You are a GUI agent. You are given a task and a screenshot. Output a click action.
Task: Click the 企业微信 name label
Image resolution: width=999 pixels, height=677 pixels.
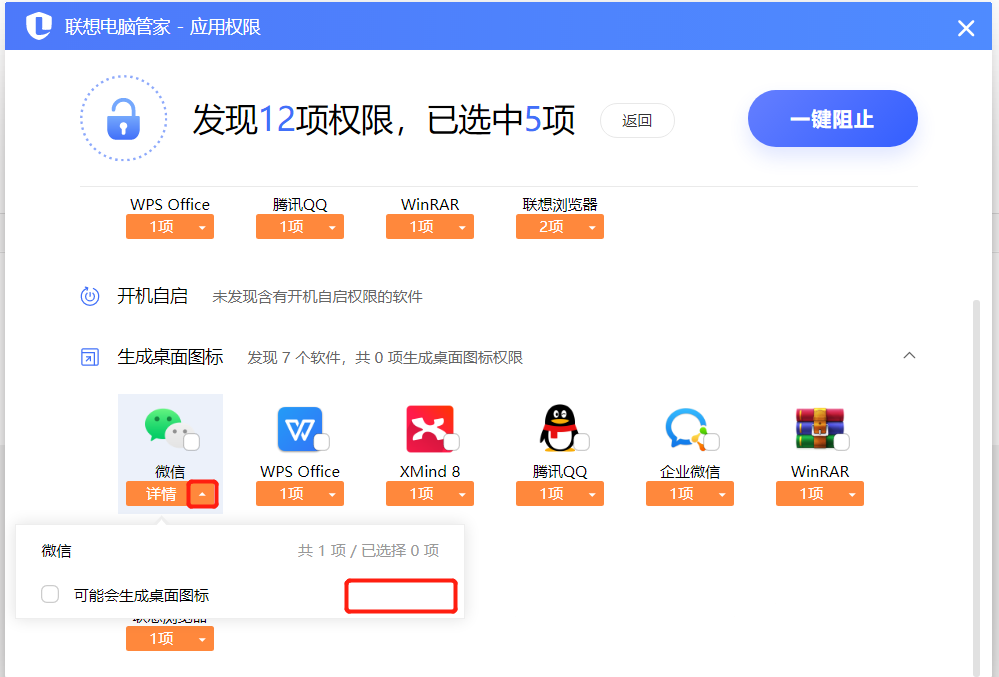(689, 471)
